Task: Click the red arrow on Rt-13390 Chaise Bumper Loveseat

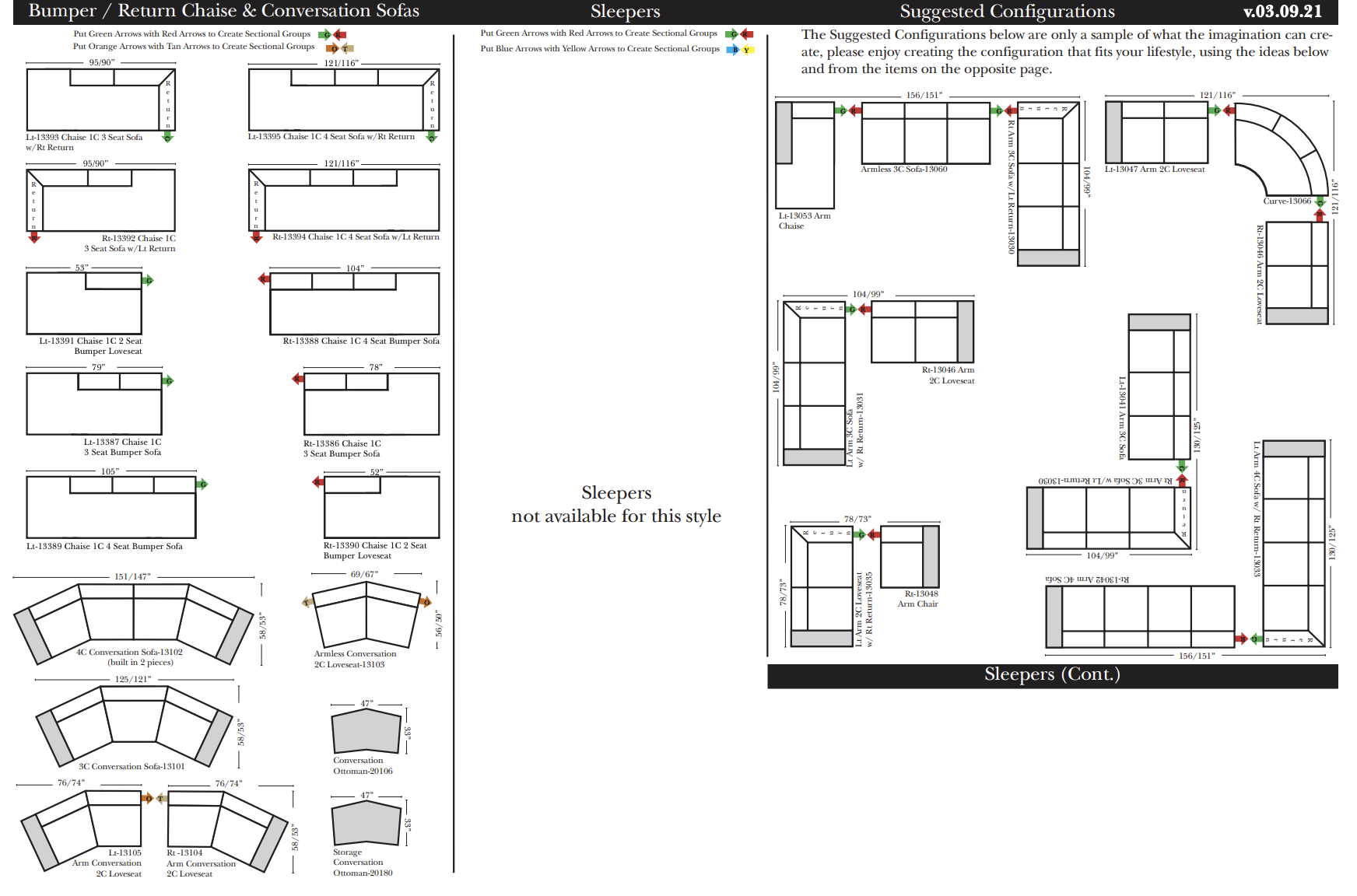Action: click(317, 482)
